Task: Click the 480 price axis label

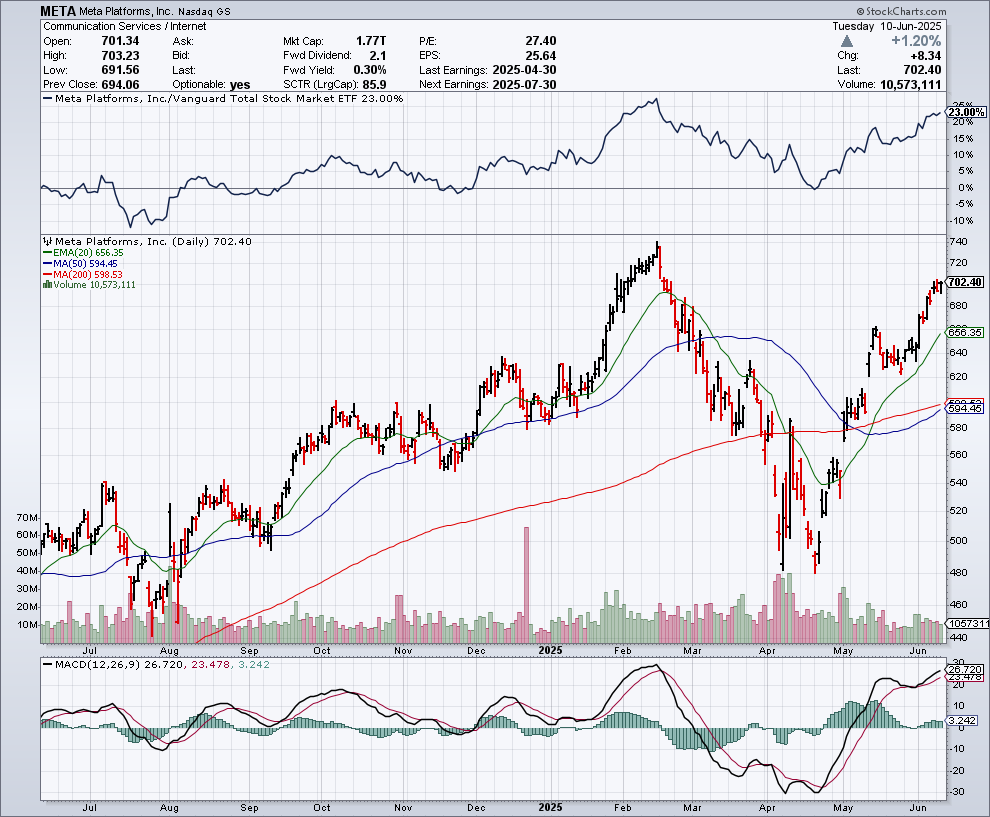Action: pyautogui.click(x=958, y=573)
